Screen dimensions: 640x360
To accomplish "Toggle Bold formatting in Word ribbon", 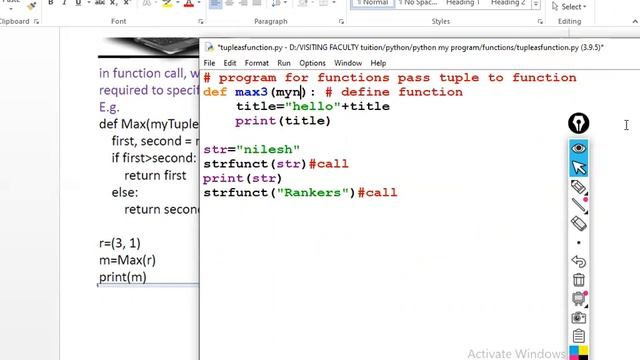I will [x=51, y=3].
